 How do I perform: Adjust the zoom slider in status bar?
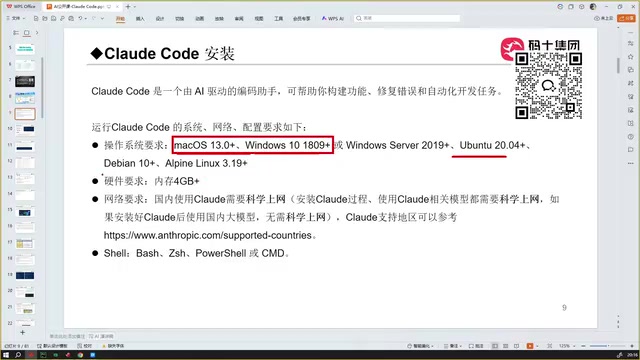pyautogui.click(x=607, y=346)
